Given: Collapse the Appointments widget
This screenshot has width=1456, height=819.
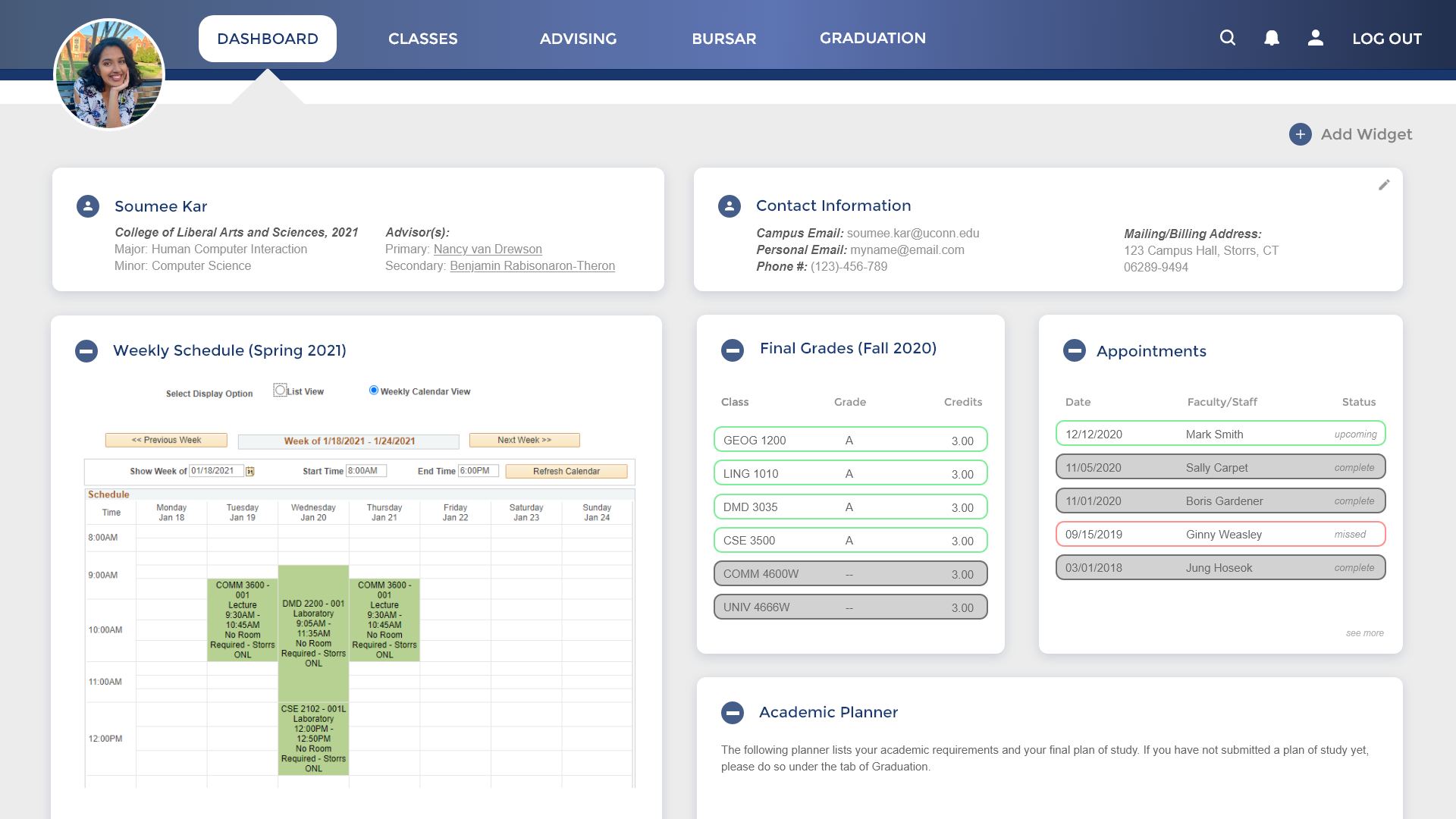Looking at the screenshot, I should coord(1075,350).
